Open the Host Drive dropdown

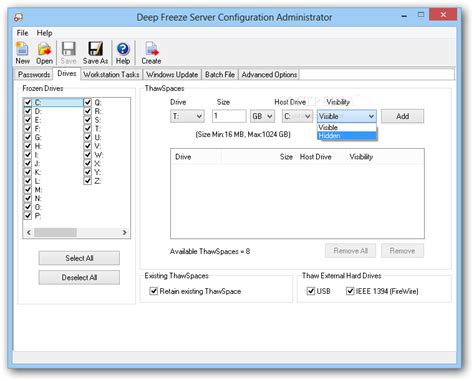pos(297,116)
